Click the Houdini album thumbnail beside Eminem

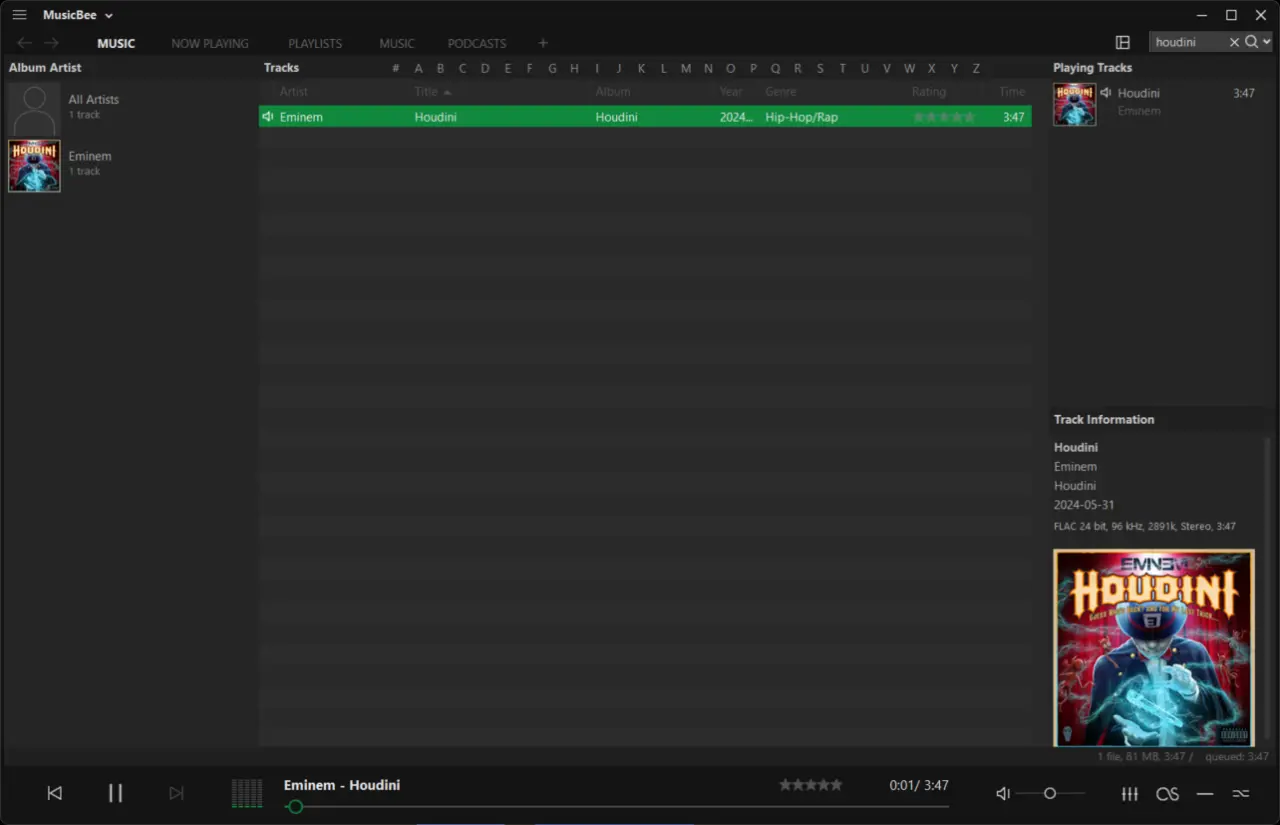34,165
